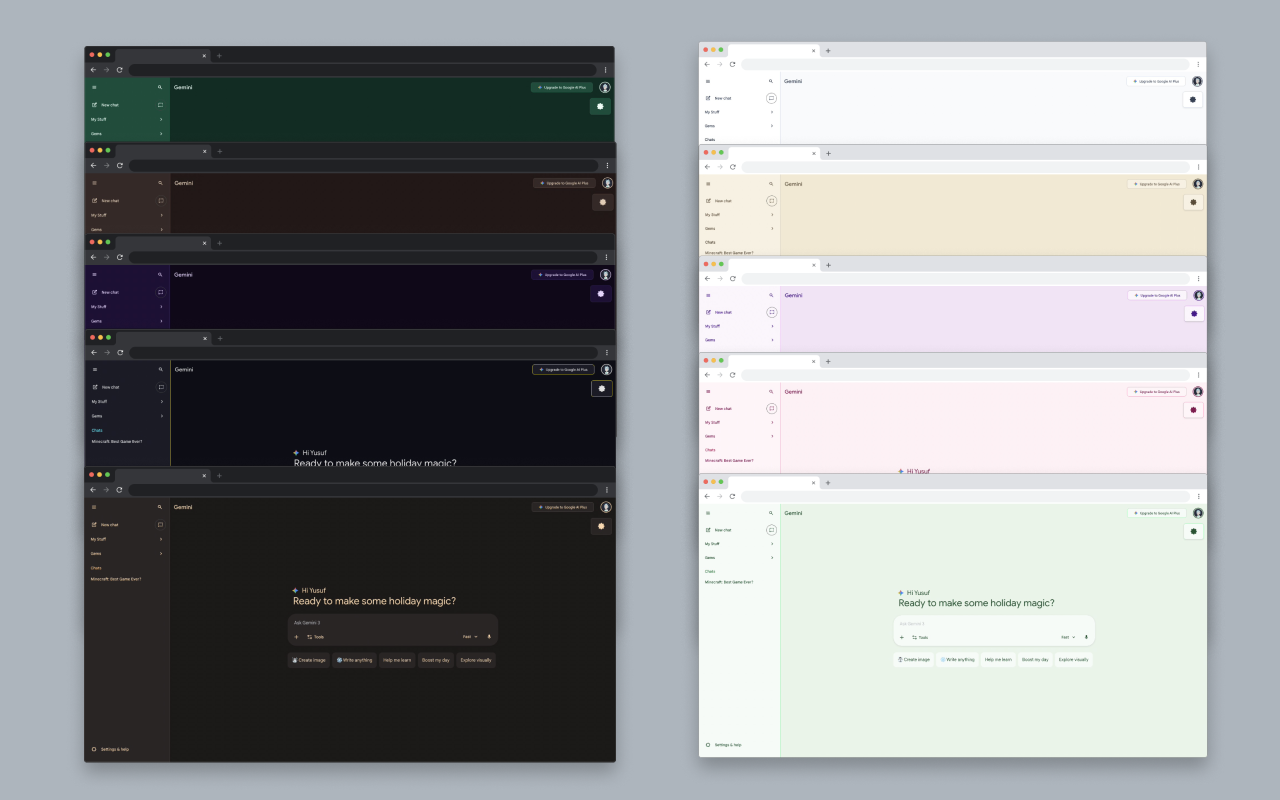Open Tools in the light green window prompt

click(920, 637)
